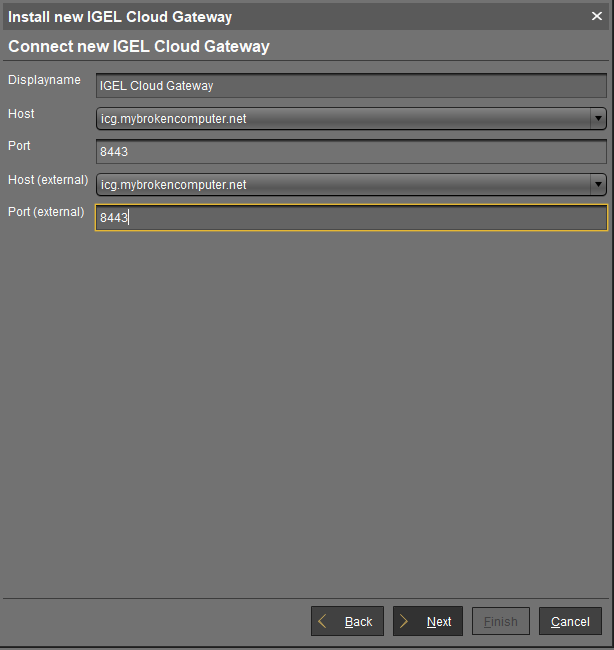The image size is (614, 650).
Task: Cancel the gateway installation wizard
Action: (570, 621)
